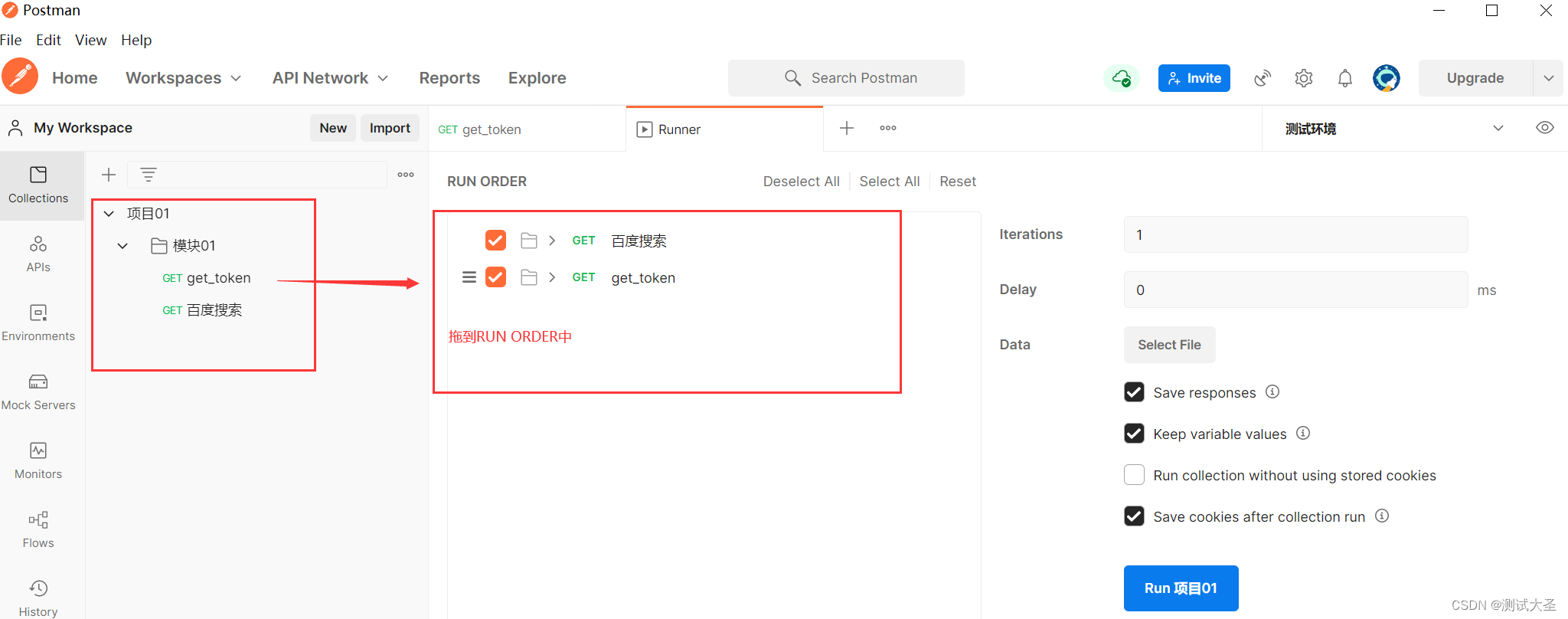This screenshot has height=619, width=1568.
Task: Uncheck the get_token request checkbox in run order
Action: pyautogui.click(x=495, y=277)
